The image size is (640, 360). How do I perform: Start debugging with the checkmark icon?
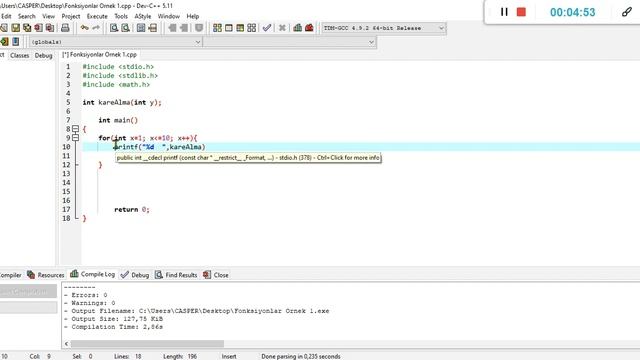click(267, 28)
